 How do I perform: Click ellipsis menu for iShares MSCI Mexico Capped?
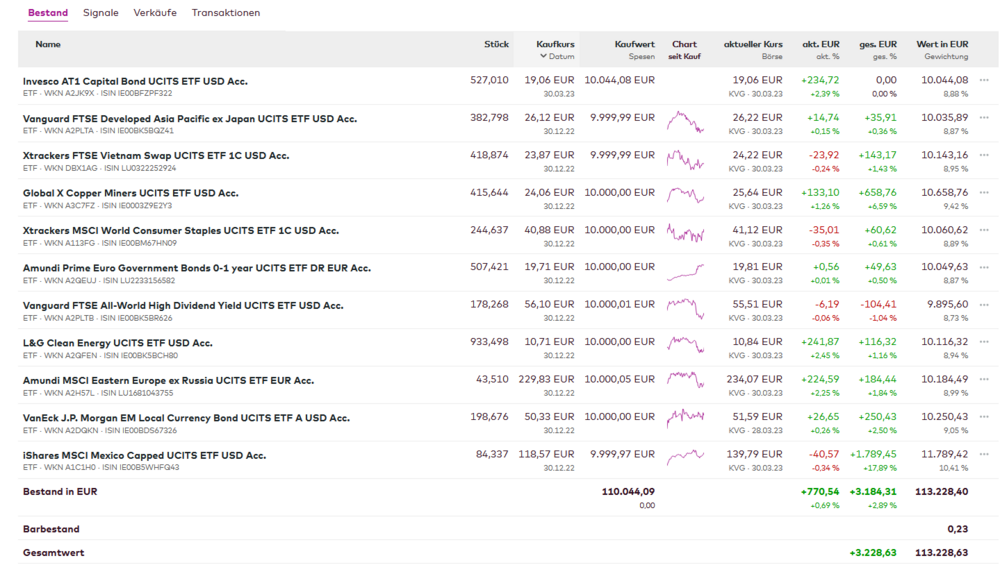tap(984, 455)
